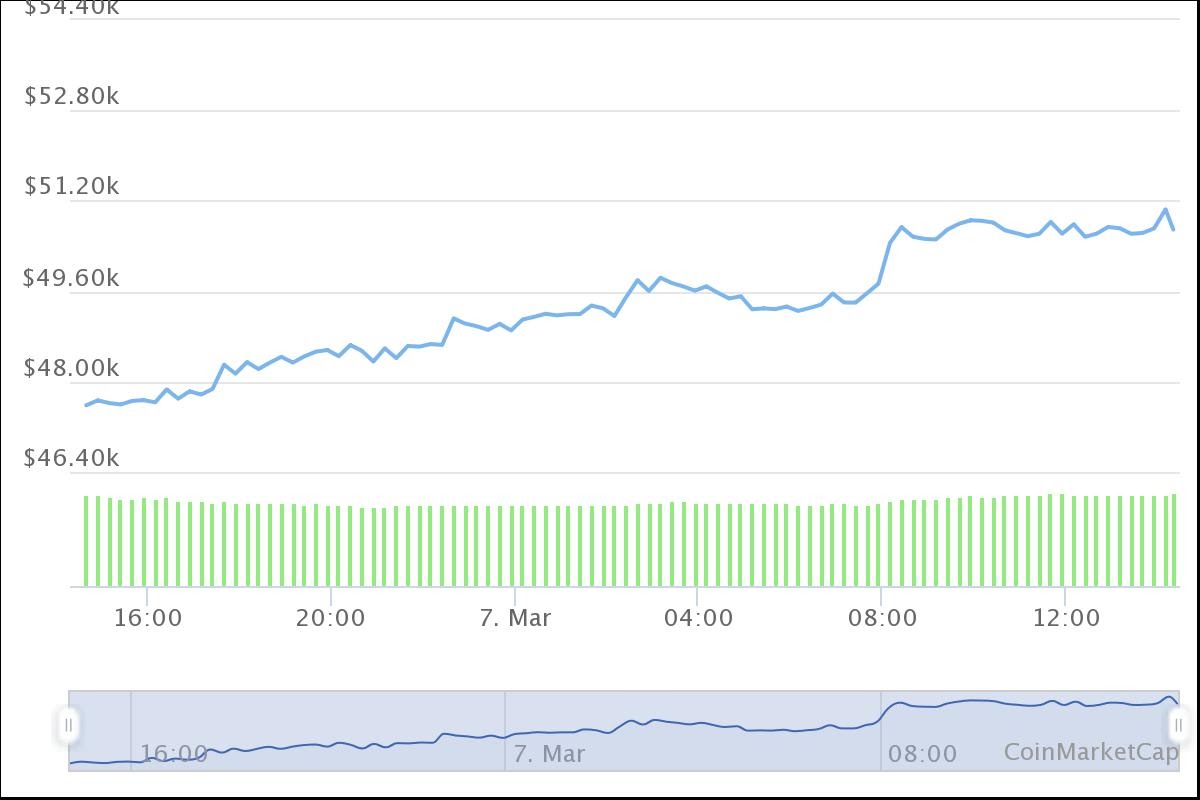Grab the left navigator range handle
The height and width of the screenshot is (800, 1200).
pyautogui.click(x=68, y=725)
